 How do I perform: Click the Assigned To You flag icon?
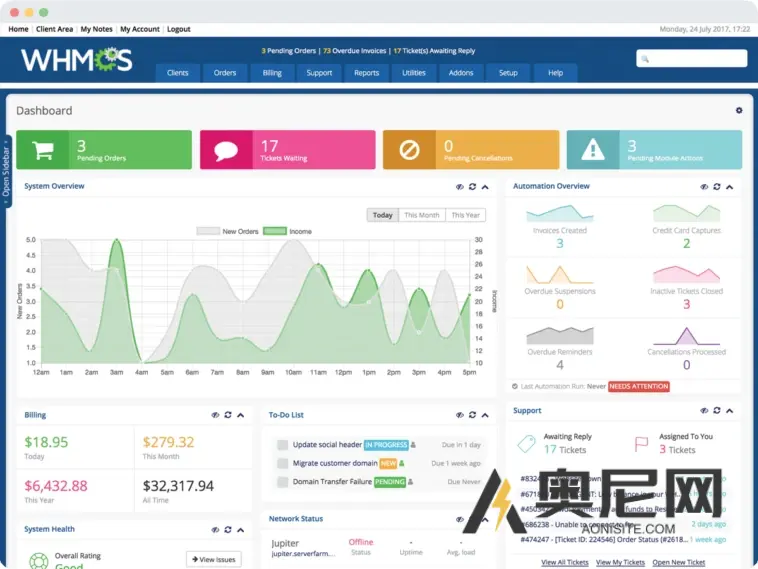641,444
